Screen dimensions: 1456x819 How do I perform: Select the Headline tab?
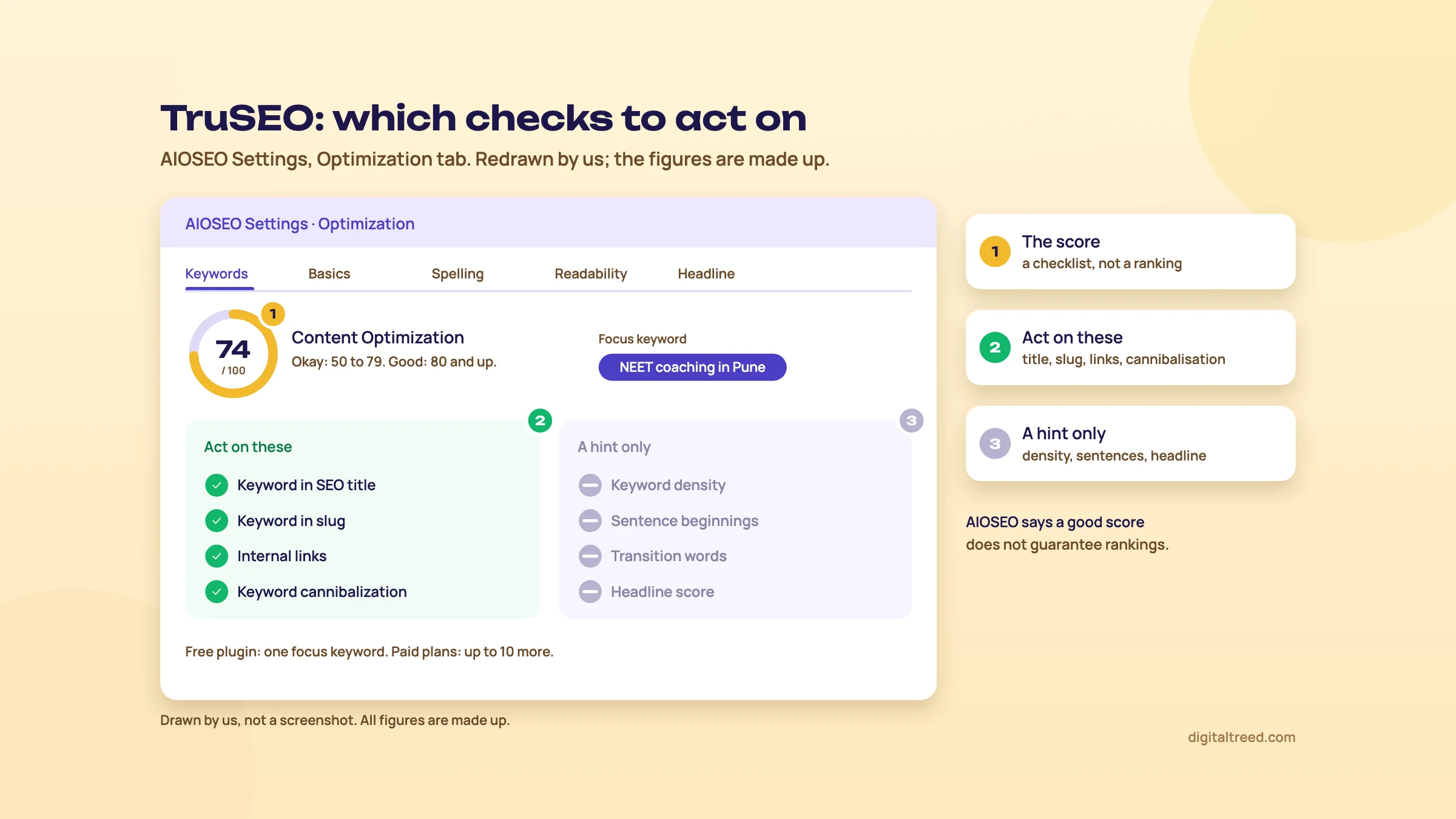[x=706, y=274]
